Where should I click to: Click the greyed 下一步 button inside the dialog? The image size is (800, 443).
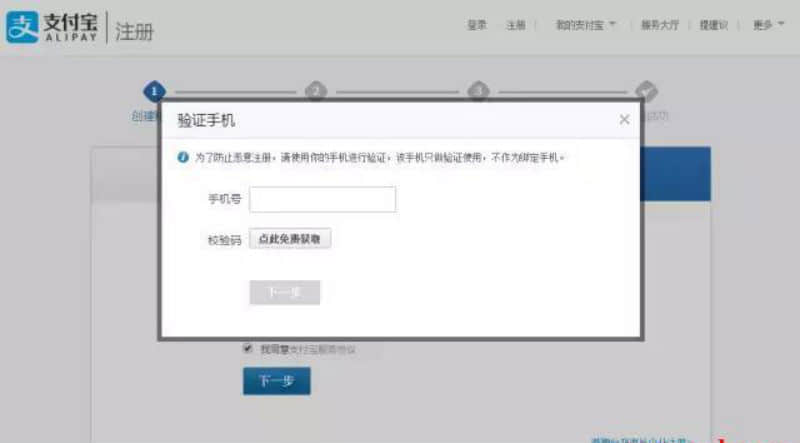point(284,292)
